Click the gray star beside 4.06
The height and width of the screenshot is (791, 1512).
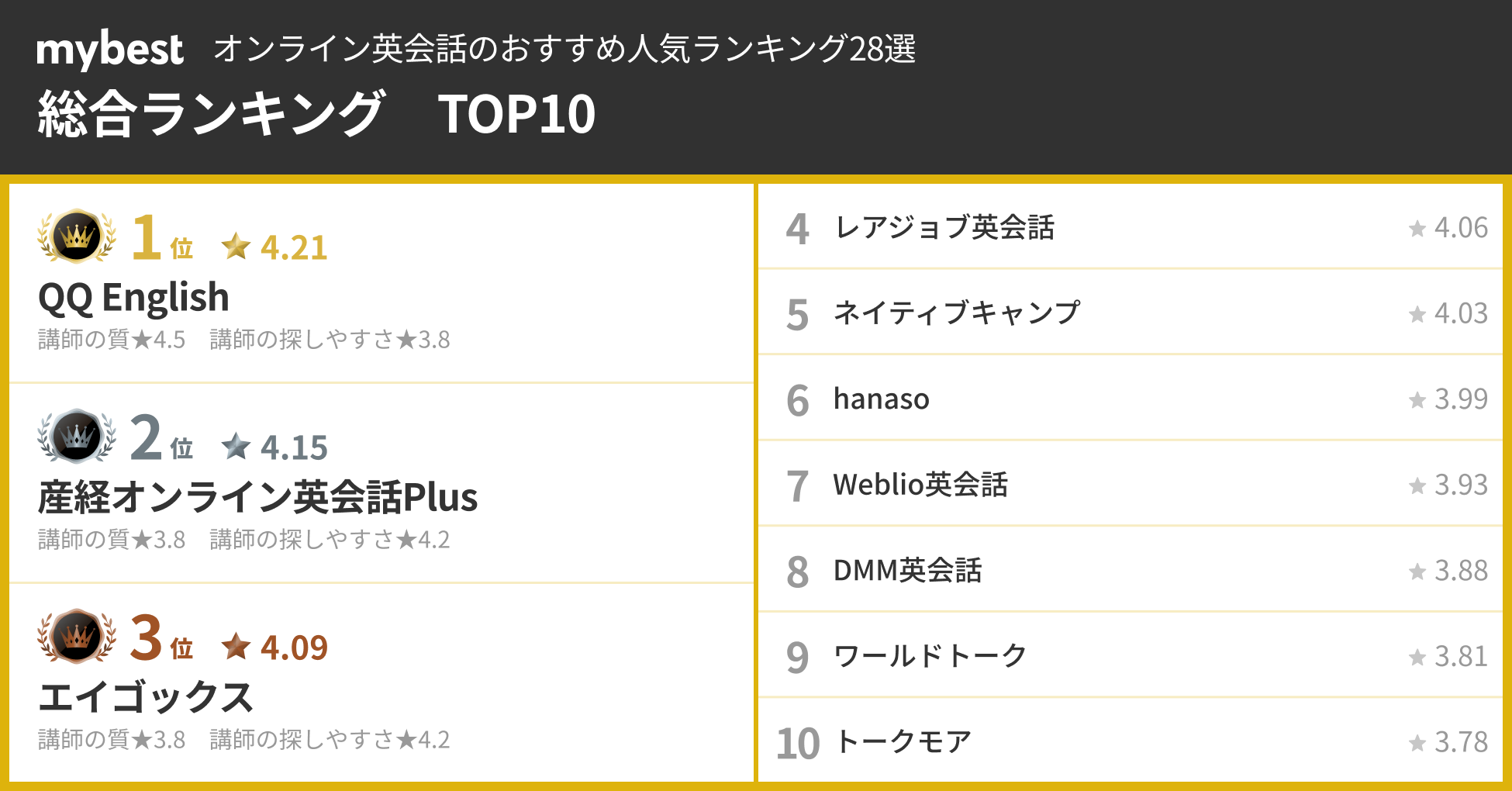[x=1417, y=228]
